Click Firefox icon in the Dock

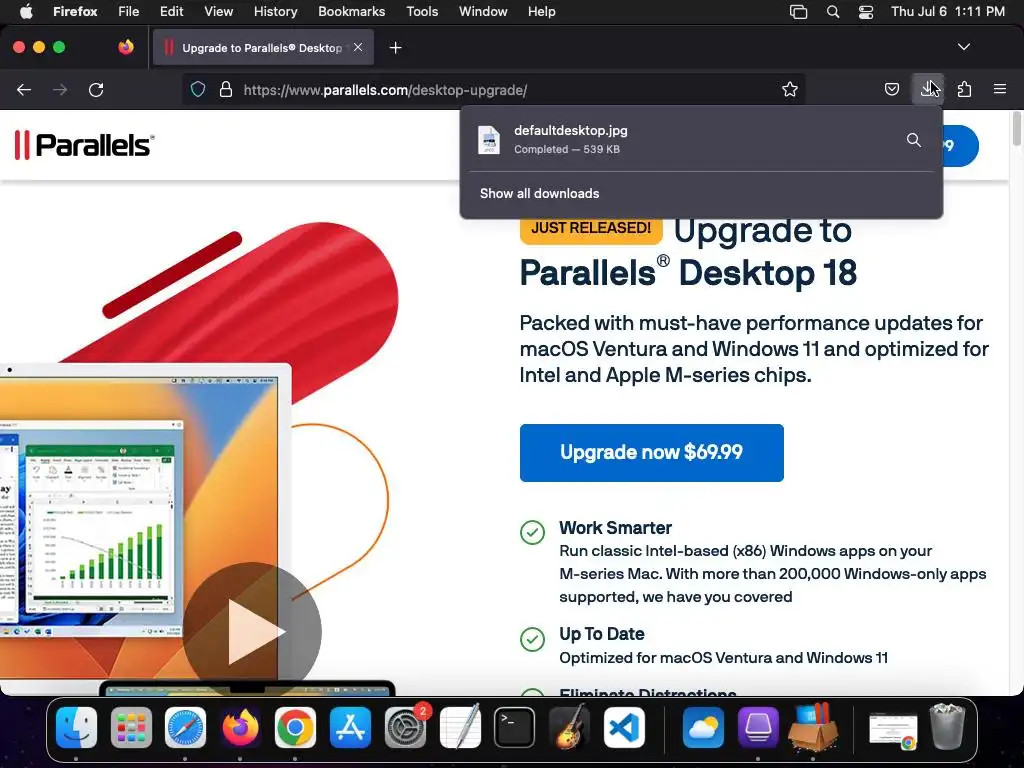pos(240,727)
